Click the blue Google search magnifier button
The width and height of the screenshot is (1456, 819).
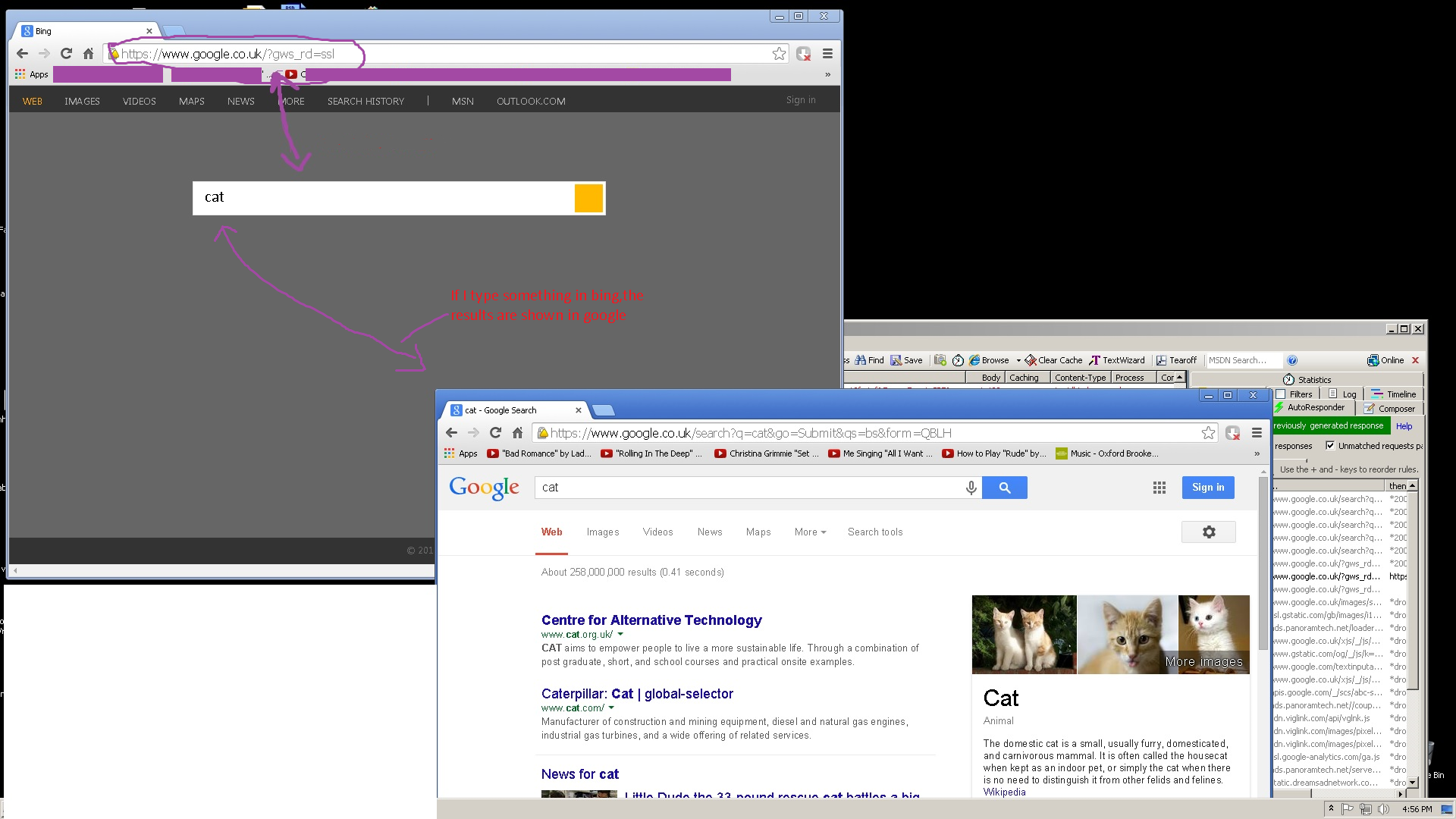[x=1004, y=488]
